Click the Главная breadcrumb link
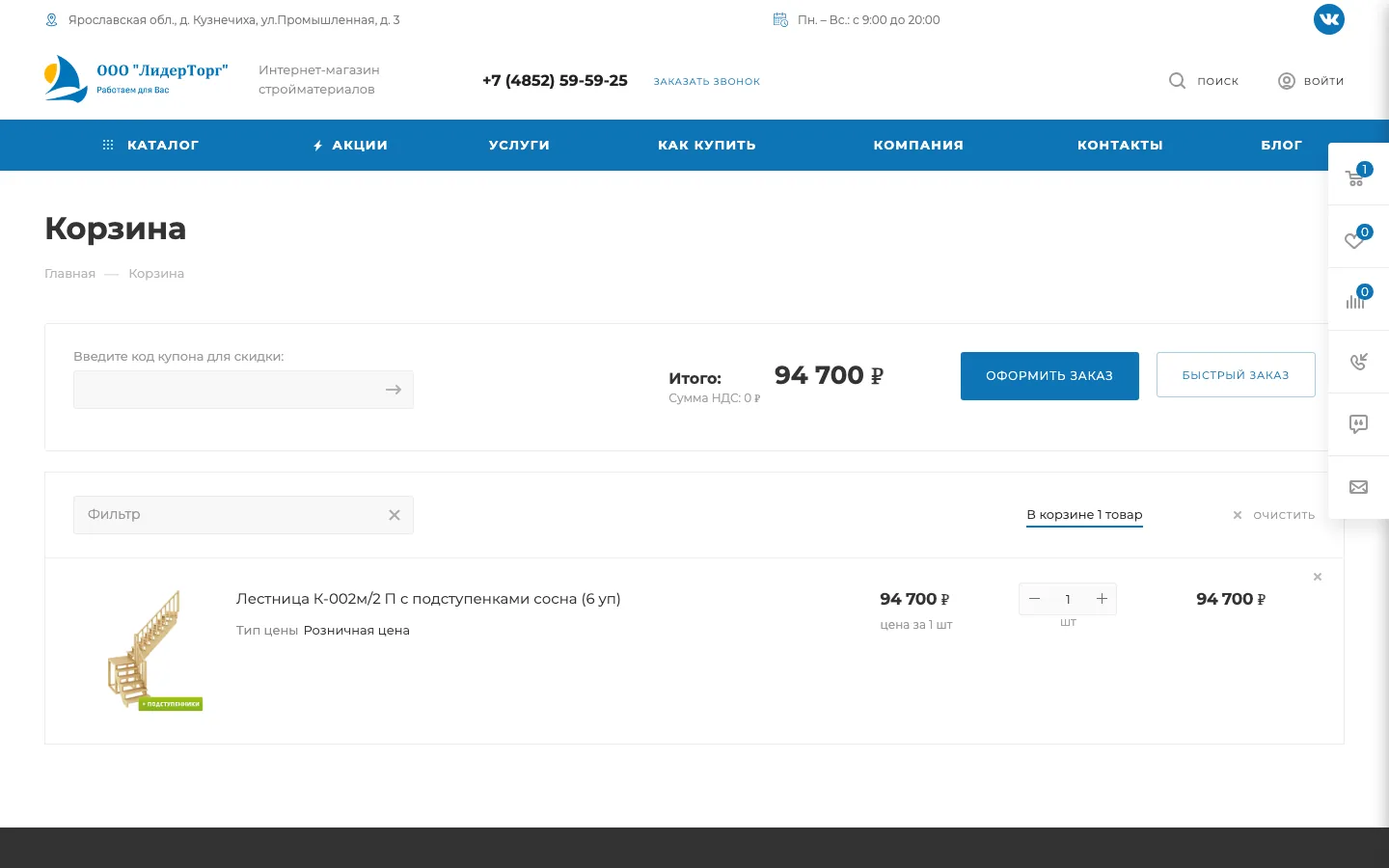 coord(69,274)
